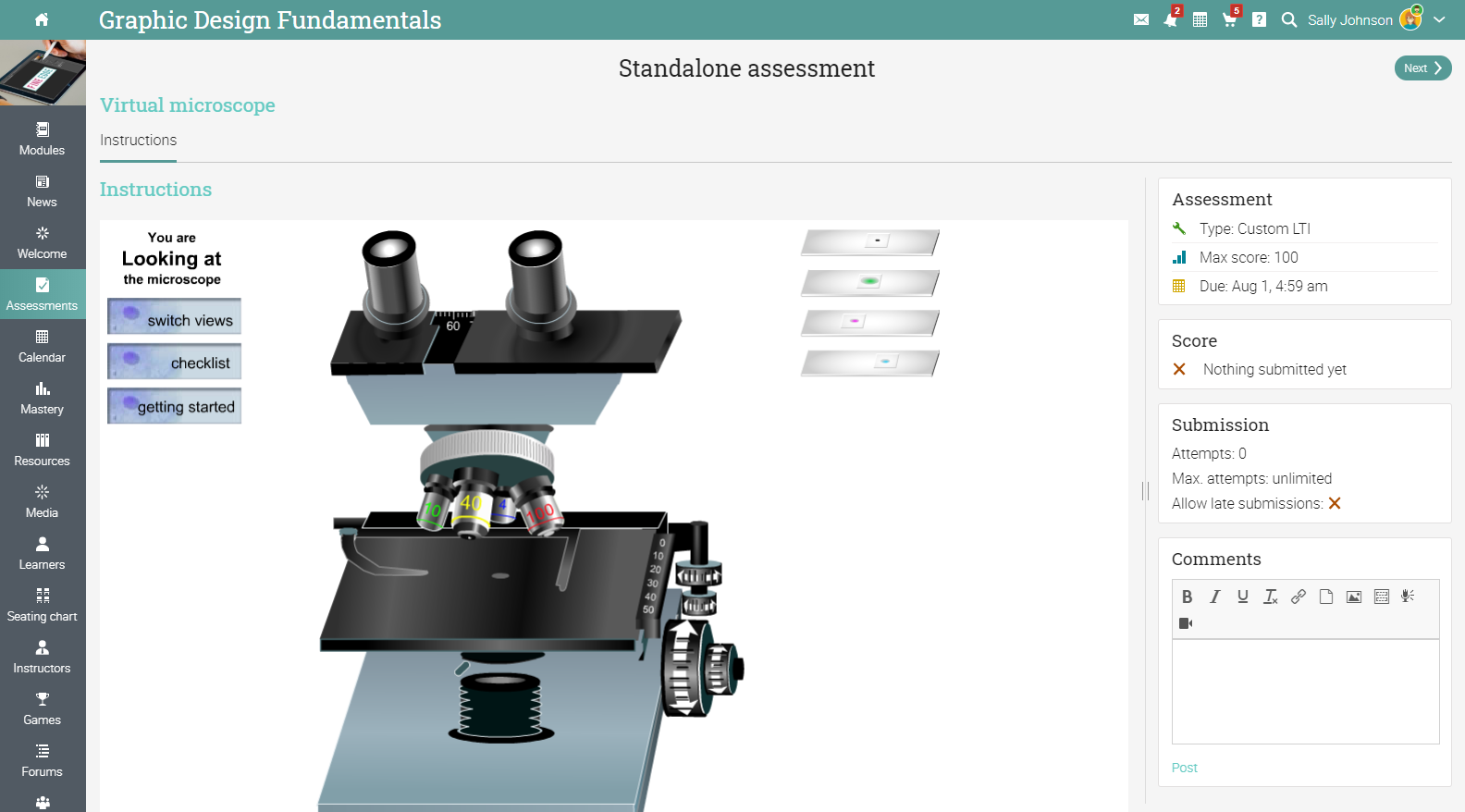Click the microscope condenser beneath the stage
1465x812 pixels.
pos(500,707)
